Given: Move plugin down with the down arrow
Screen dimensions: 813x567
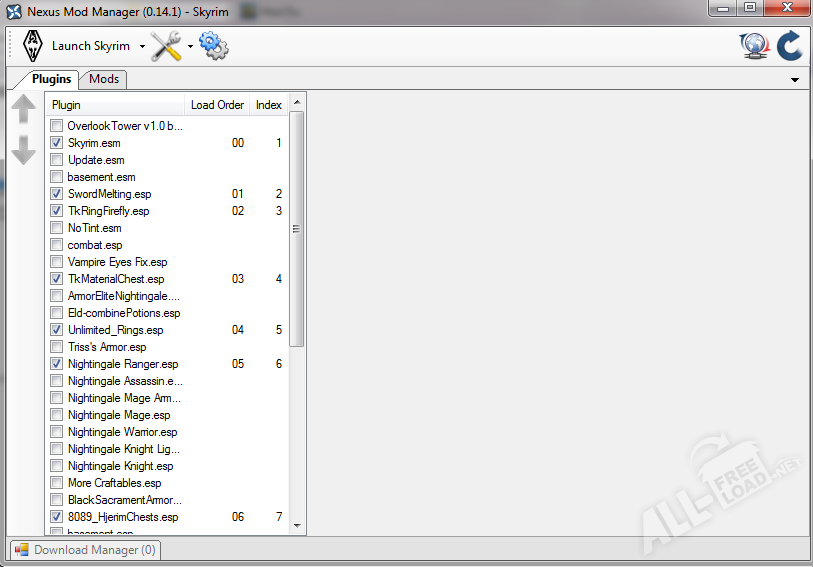Looking at the screenshot, I should coord(24,150).
